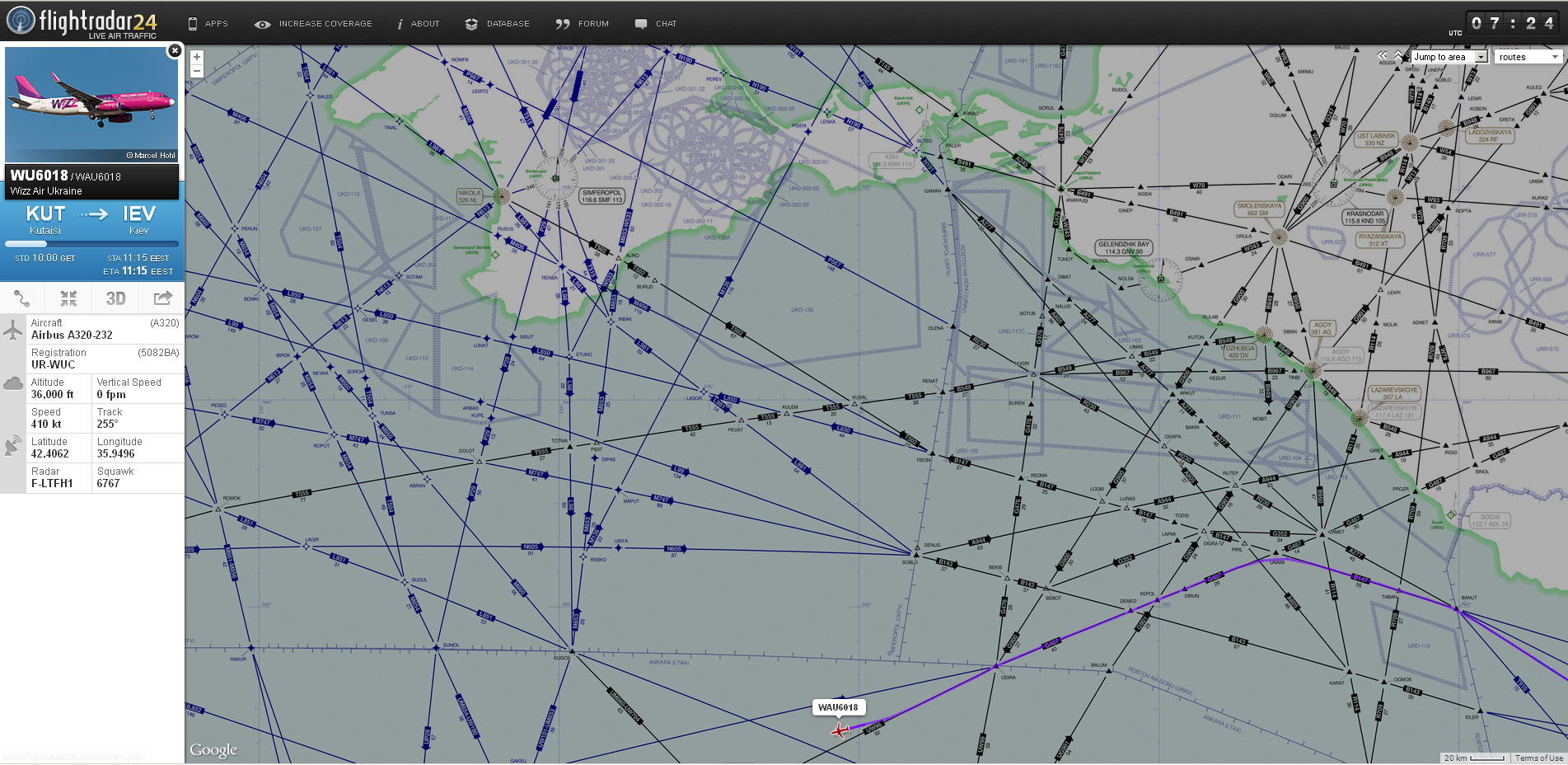Open the Forum link

(x=583, y=24)
